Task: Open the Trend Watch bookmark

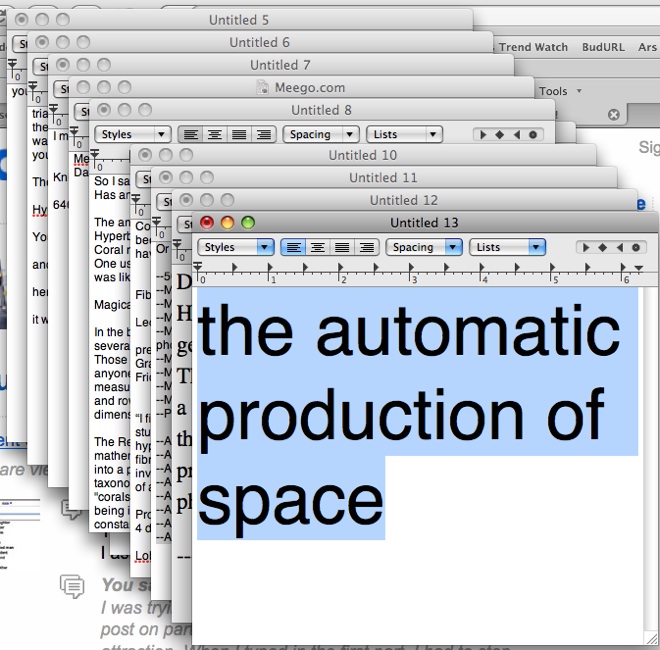Action: pyautogui.click(x=533, y=47)
